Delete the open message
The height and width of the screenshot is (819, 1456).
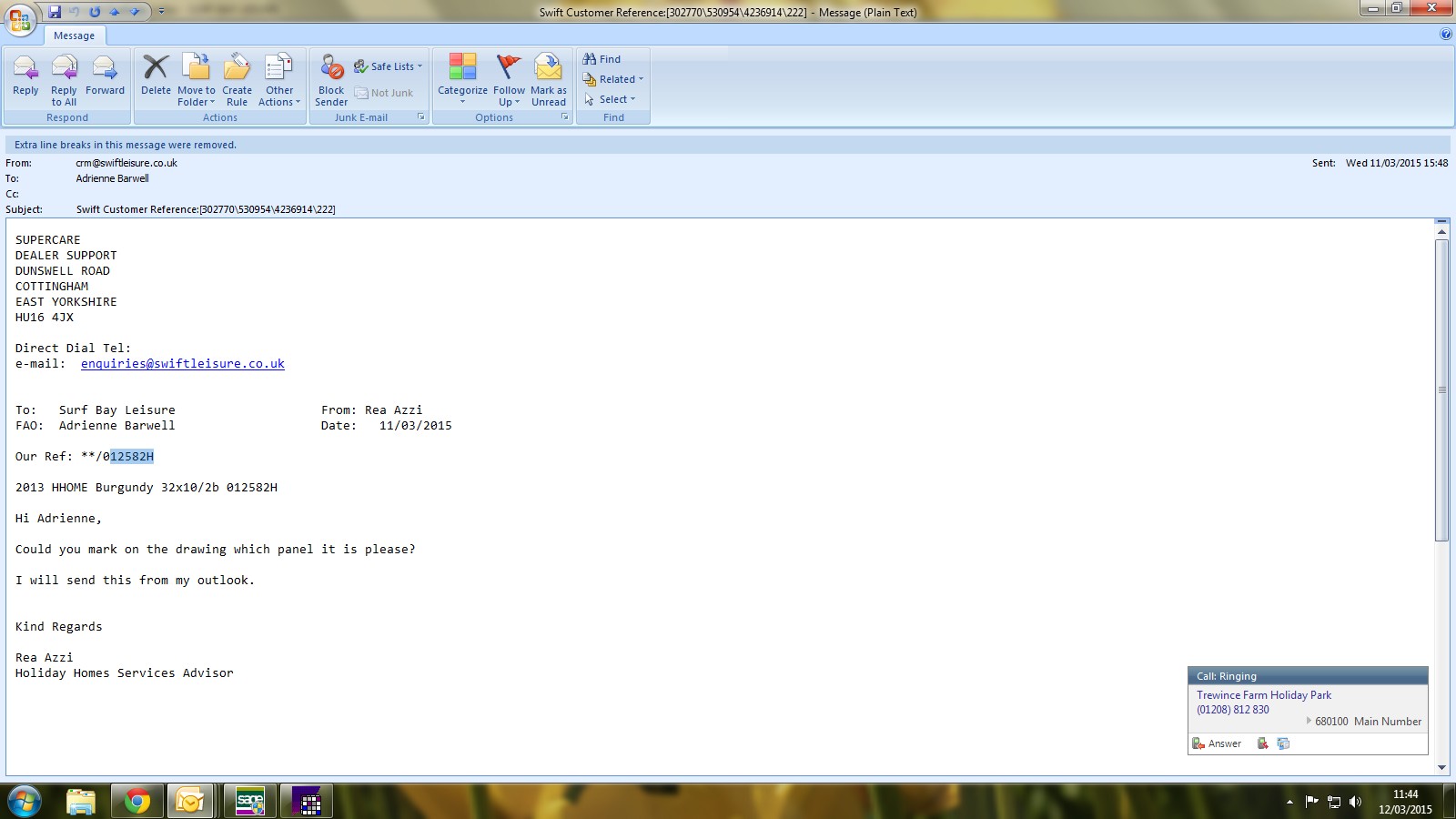tap(156, 76)
